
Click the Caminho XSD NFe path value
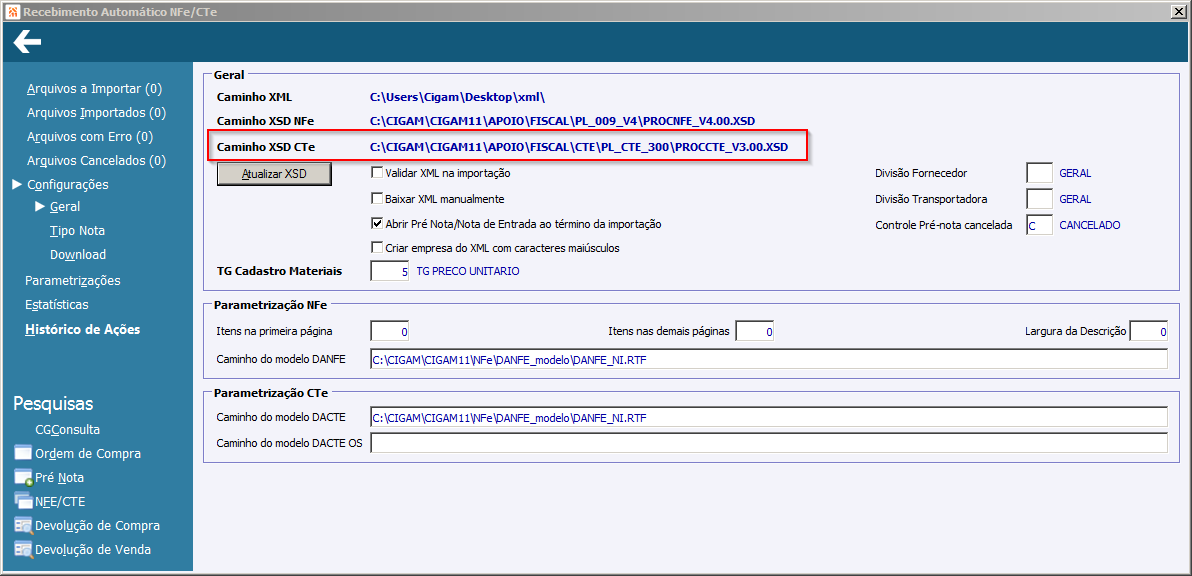pos(563,121)
